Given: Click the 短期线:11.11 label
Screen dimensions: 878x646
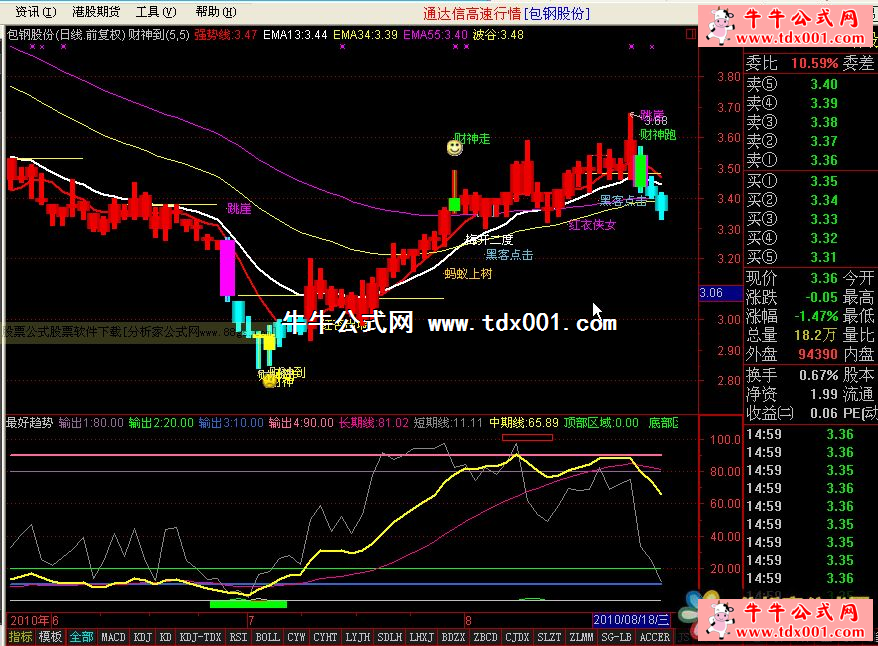Looking at the screenshot, I should pyautogui.click(x=448, y=423).
